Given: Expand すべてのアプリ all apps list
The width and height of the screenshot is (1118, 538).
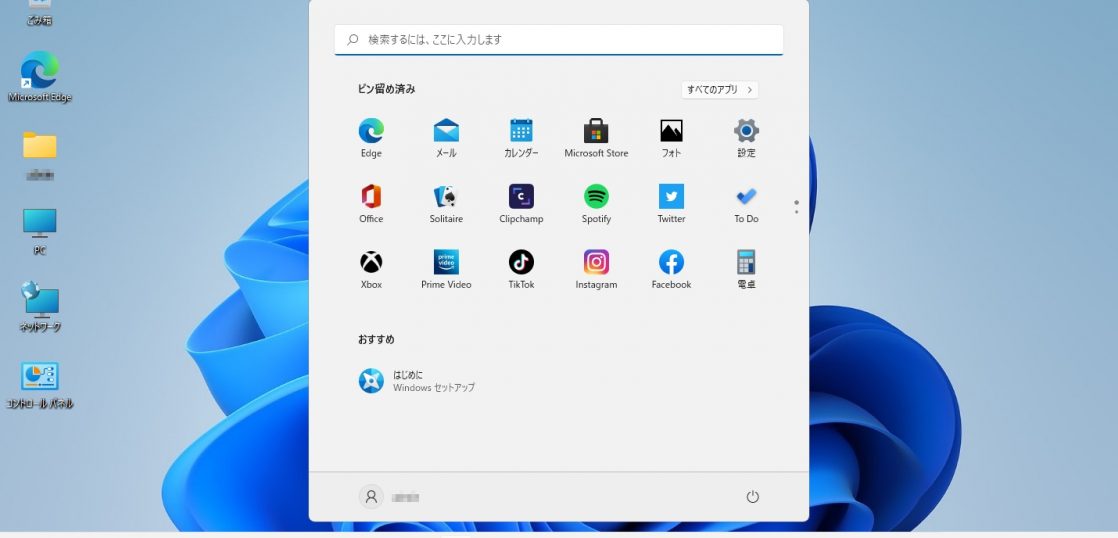Looking at the screenshot, I should coord(719,90).
